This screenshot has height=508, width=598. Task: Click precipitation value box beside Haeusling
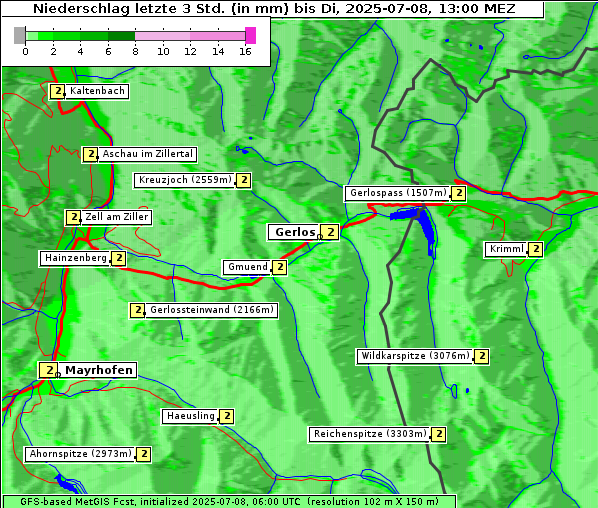tap(227, 416)
